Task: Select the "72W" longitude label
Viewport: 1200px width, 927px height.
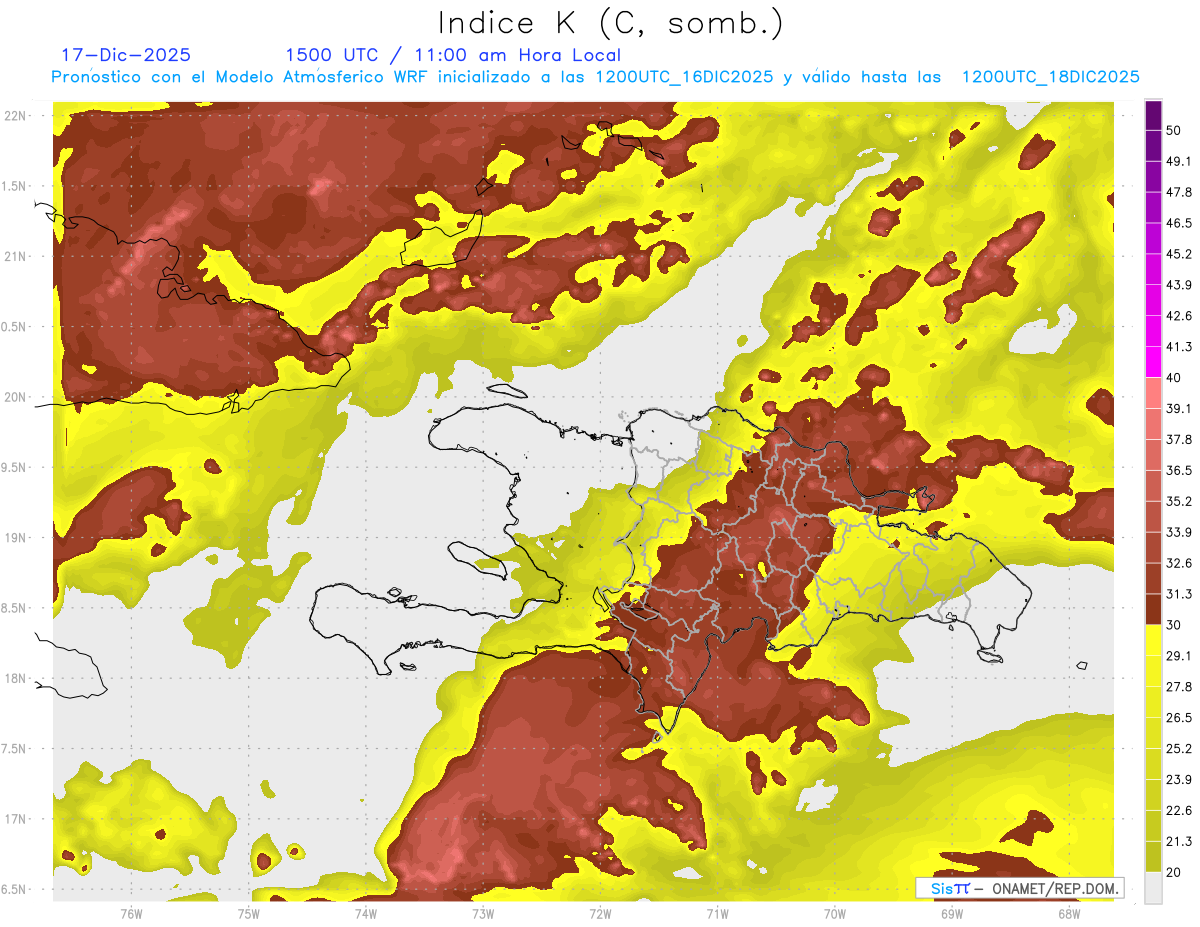Action: coord(600,913)
